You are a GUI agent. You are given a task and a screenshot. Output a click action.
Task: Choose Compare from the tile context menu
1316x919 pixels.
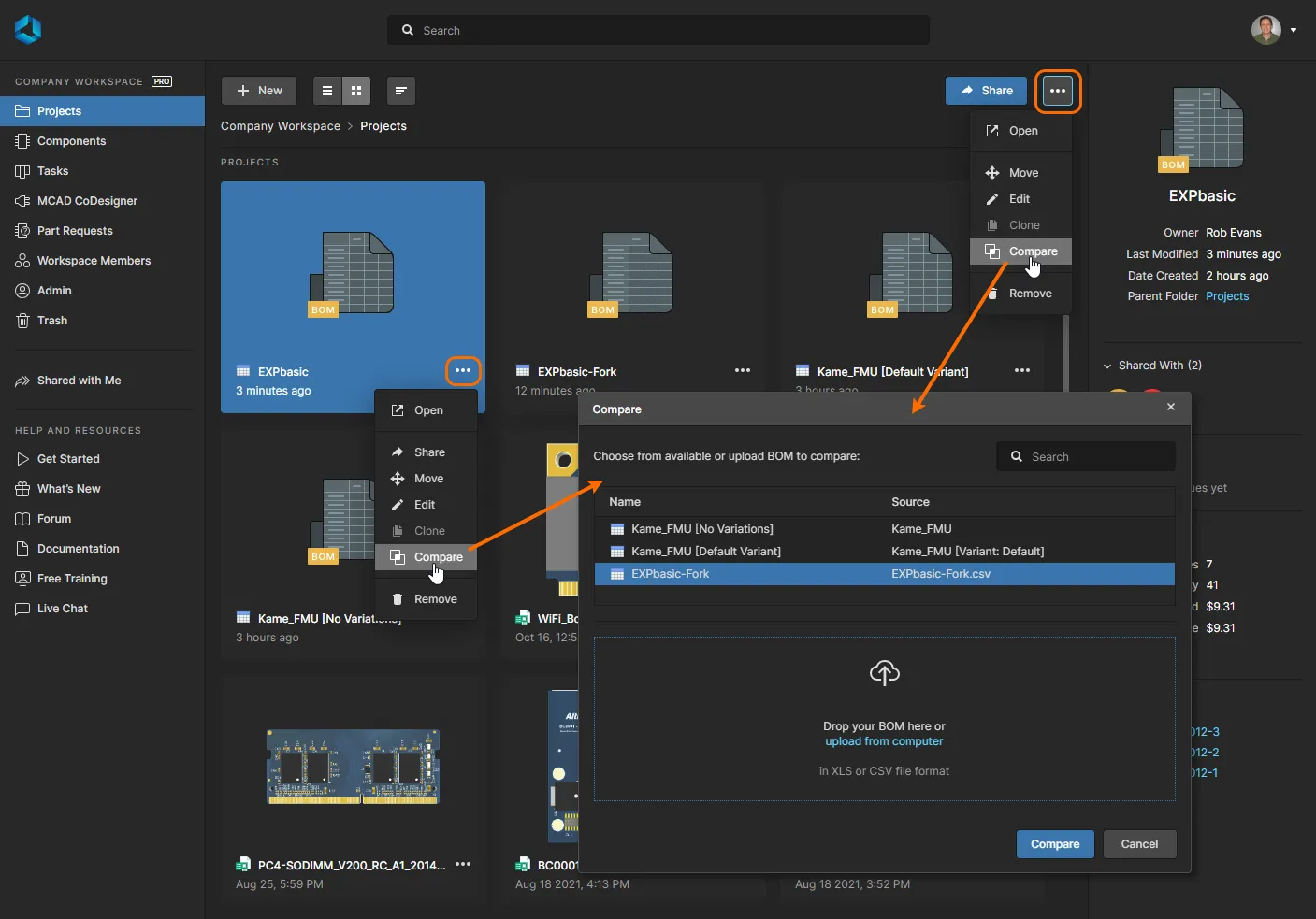438,557
